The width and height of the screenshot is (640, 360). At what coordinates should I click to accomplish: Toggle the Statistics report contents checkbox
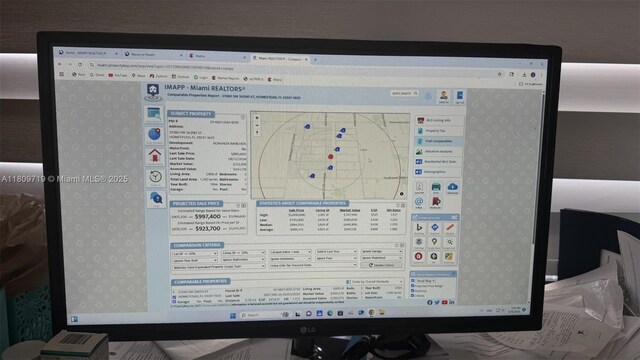click(x=413, y=291)
